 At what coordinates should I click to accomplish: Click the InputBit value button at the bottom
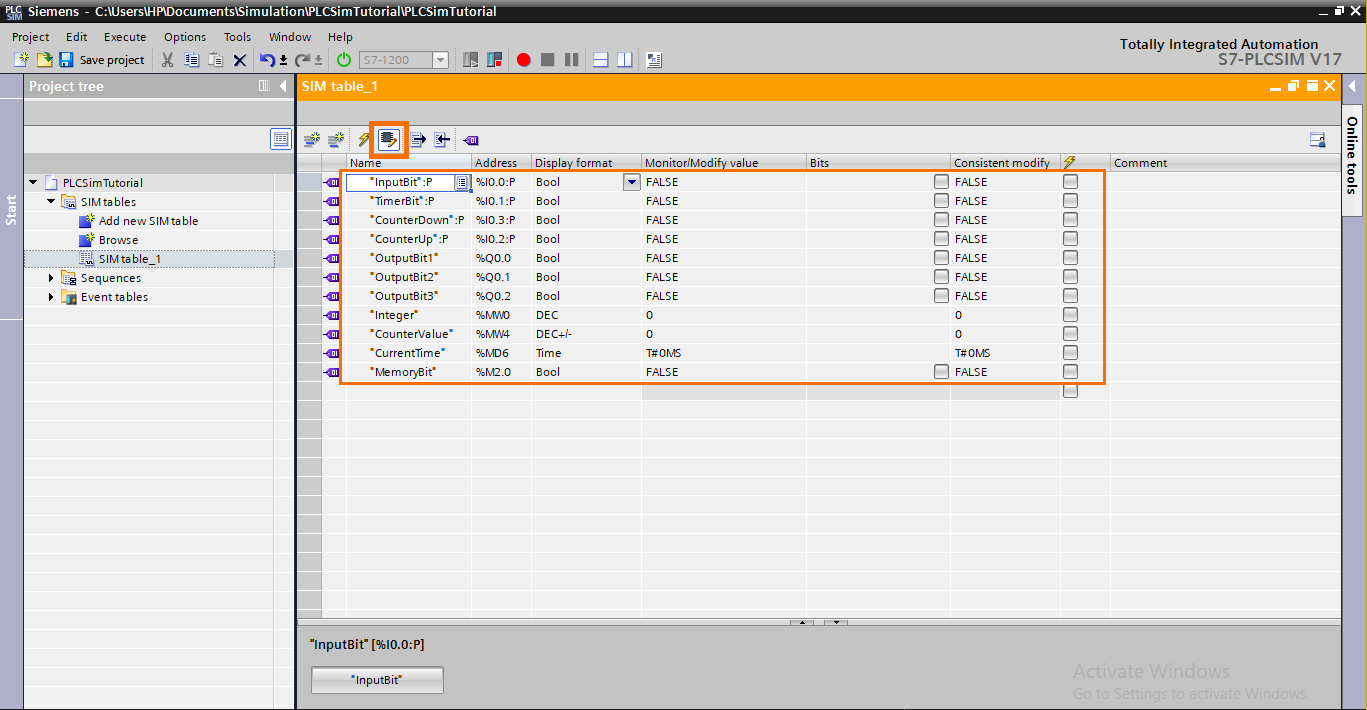(377, 679)
